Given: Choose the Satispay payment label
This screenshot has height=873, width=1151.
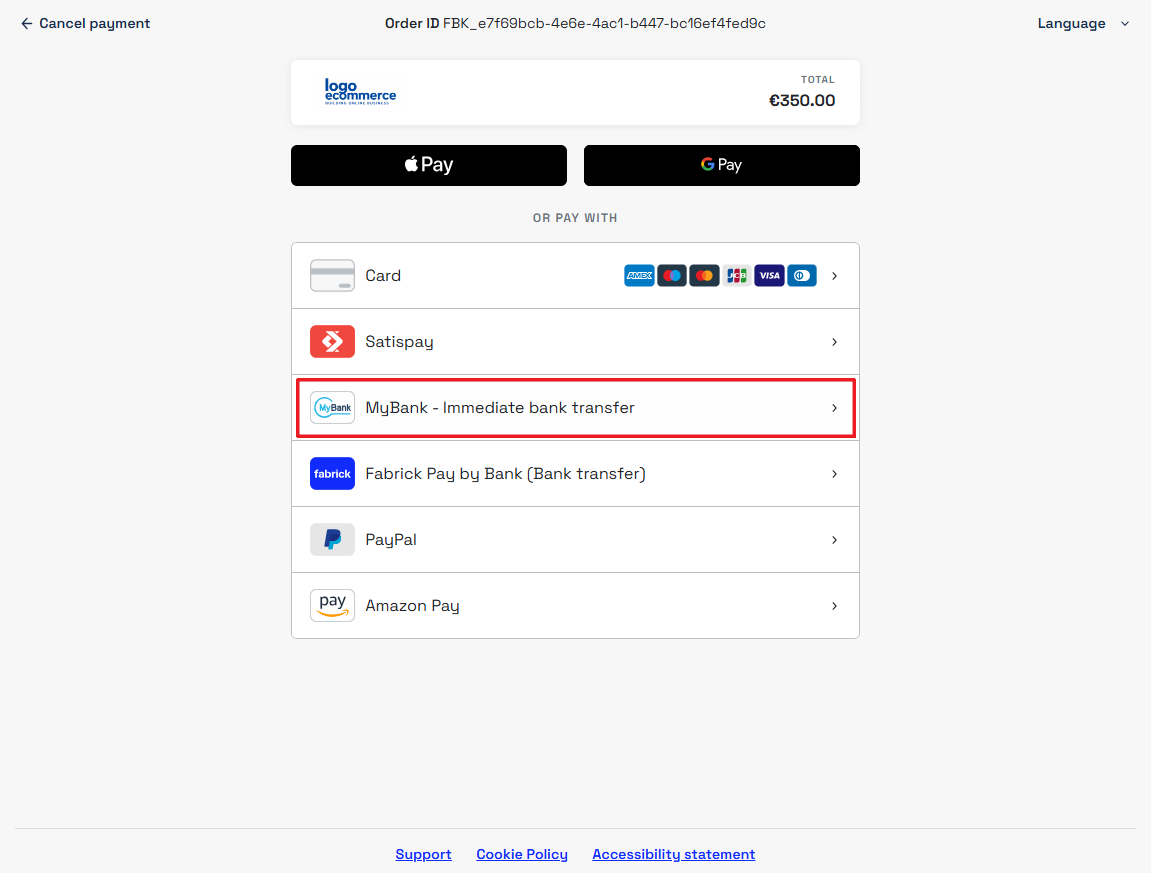Looking at the screenshot, I should (x=399, y=341).
